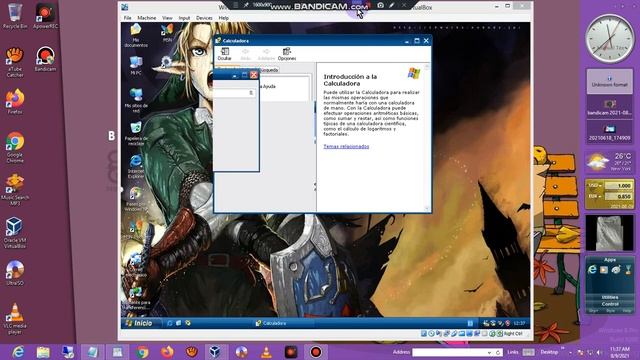Open bandicam 2021-08 thumbnail in sidebar
This screenshot has width=640, height=360.
pos(609,107)
